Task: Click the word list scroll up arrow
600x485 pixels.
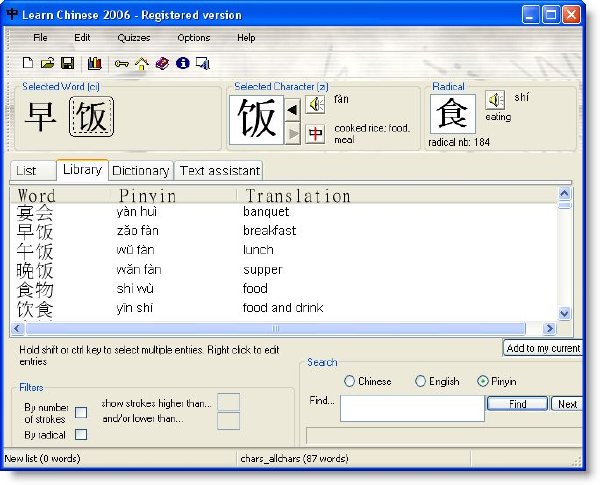Action: tap(564, 193)
